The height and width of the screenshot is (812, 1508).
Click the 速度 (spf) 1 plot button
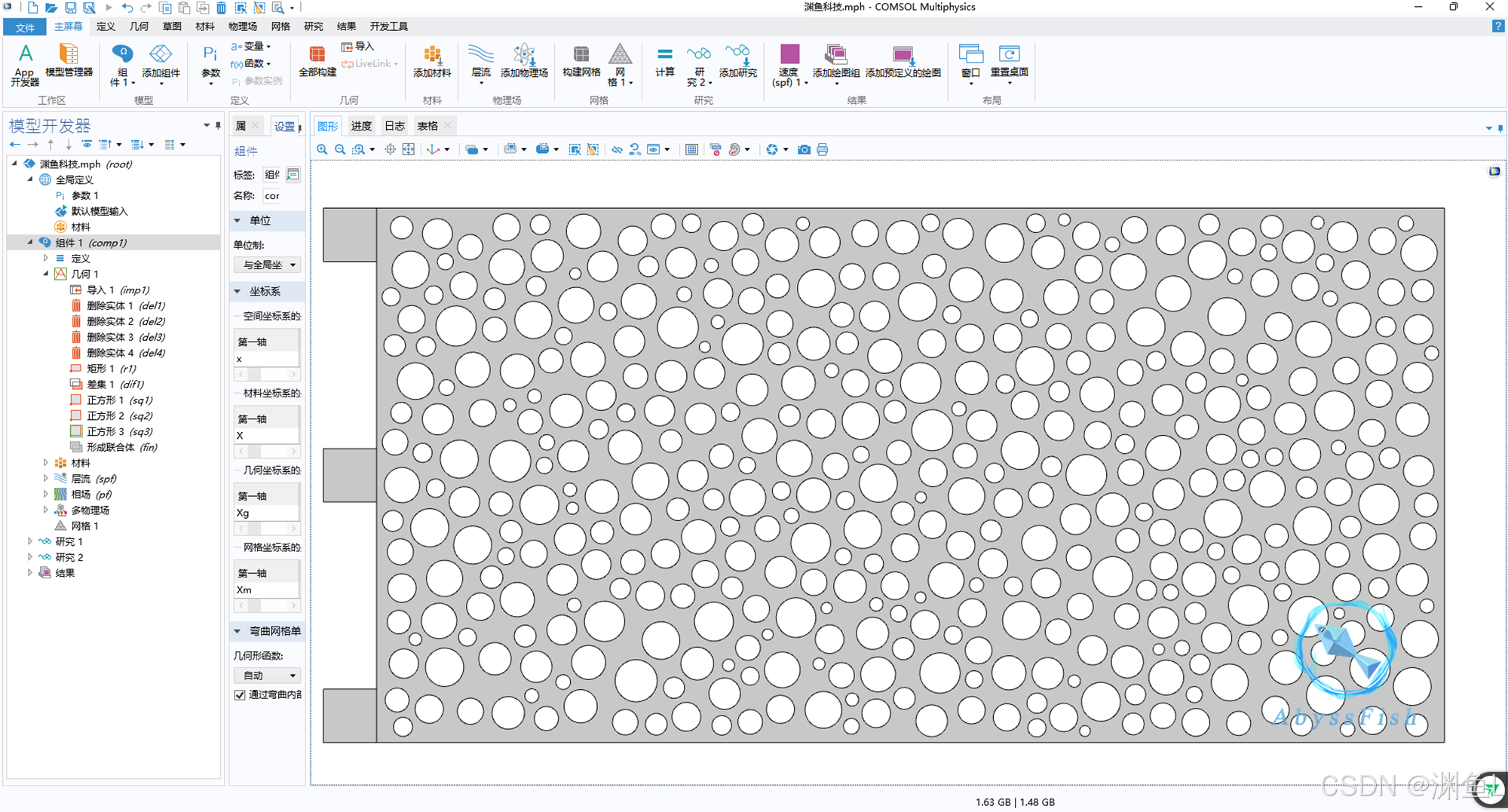[x=789, y=65]
